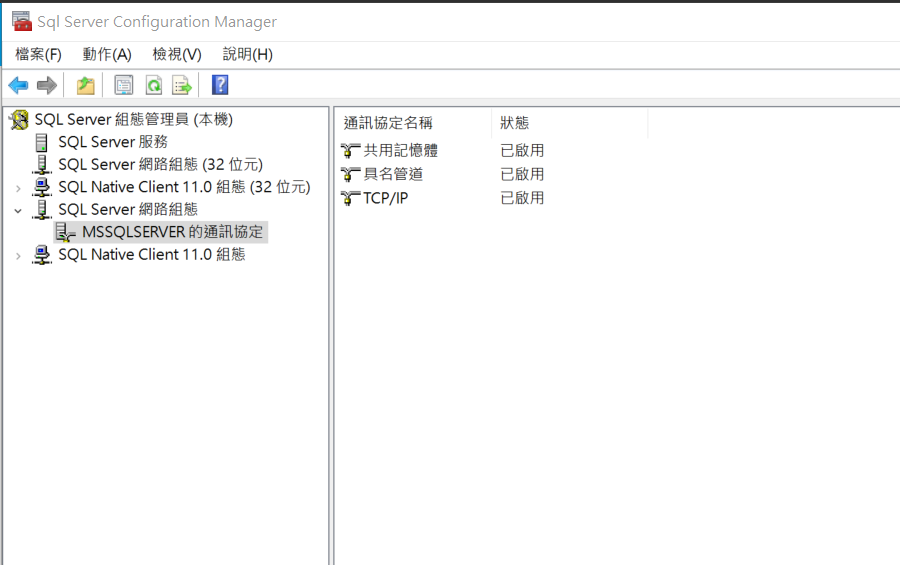Screen dimensions: 900x565
Task: Click the protocol icon beside 共用記憶體
Action: 350,150
